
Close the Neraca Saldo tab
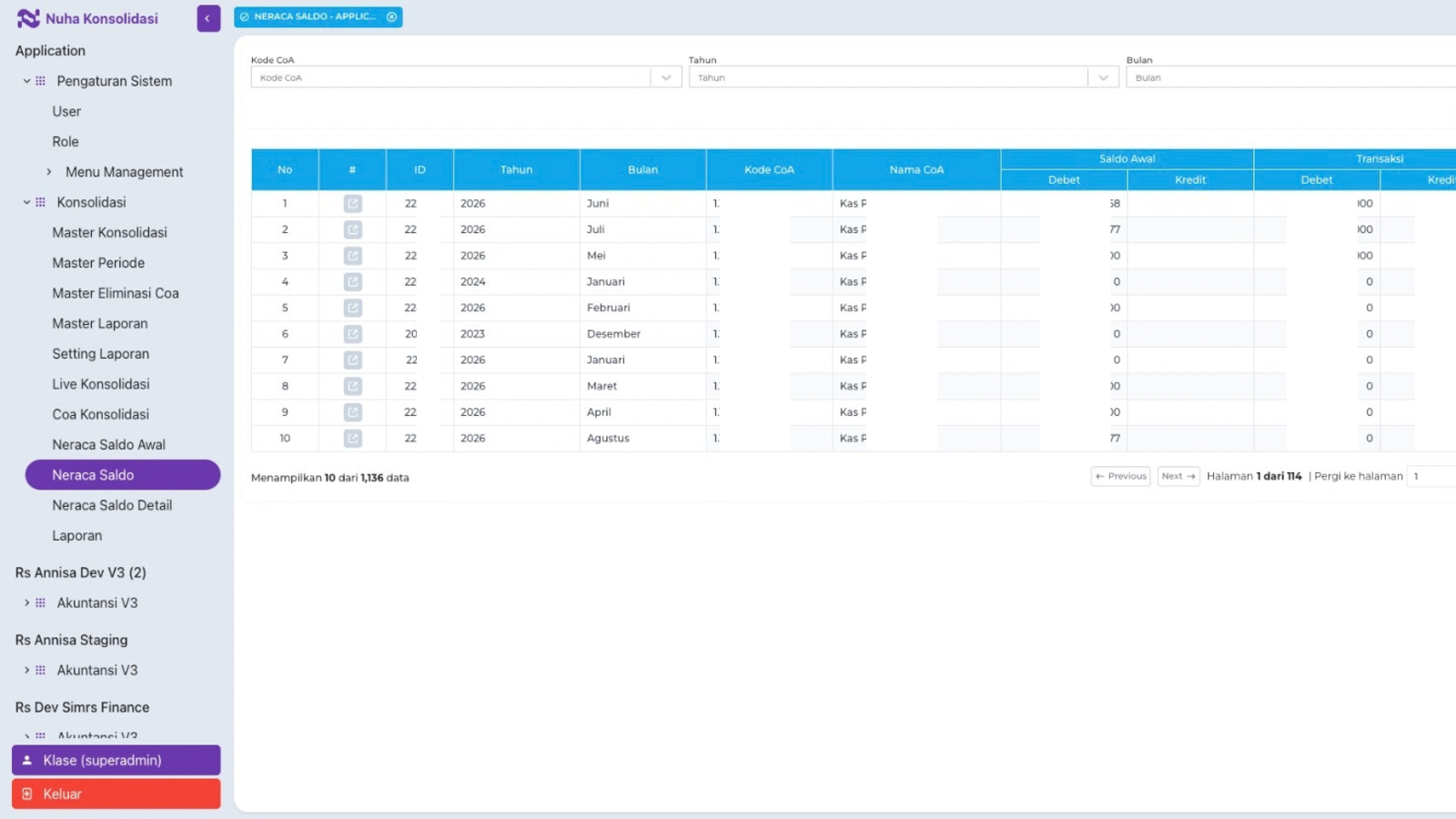392,16
